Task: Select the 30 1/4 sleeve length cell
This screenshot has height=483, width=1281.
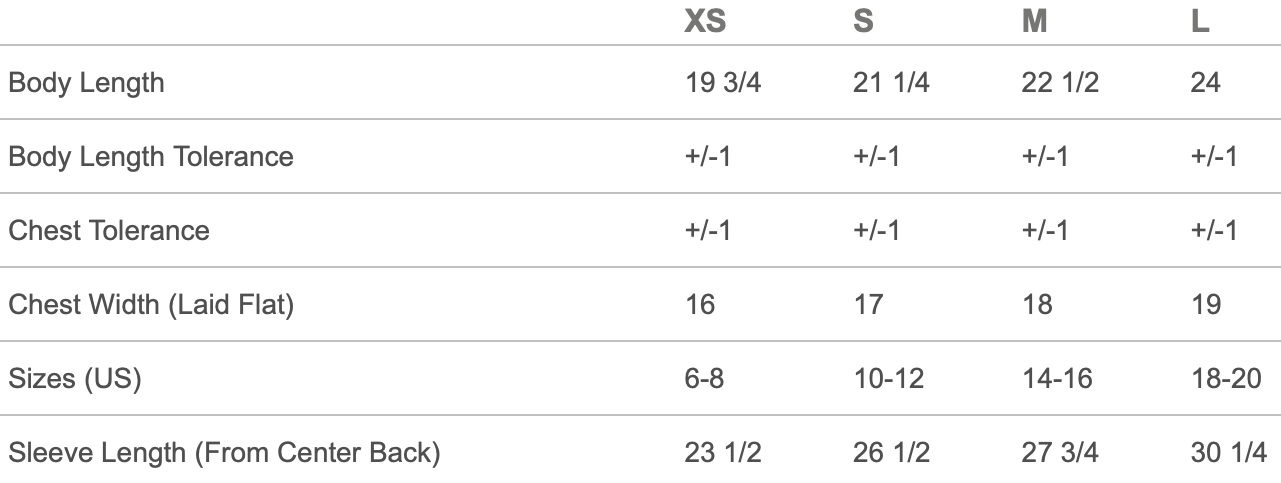Action: (1229, 452)
